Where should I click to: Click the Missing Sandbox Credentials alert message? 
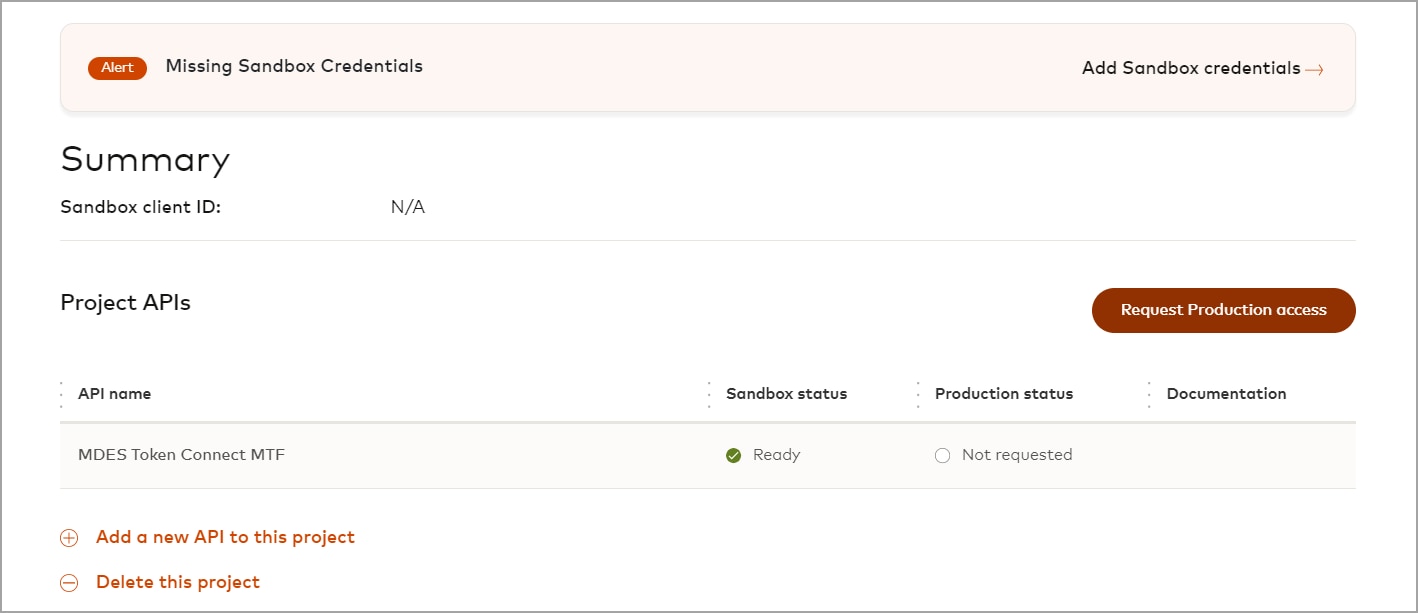coord(294,66)
